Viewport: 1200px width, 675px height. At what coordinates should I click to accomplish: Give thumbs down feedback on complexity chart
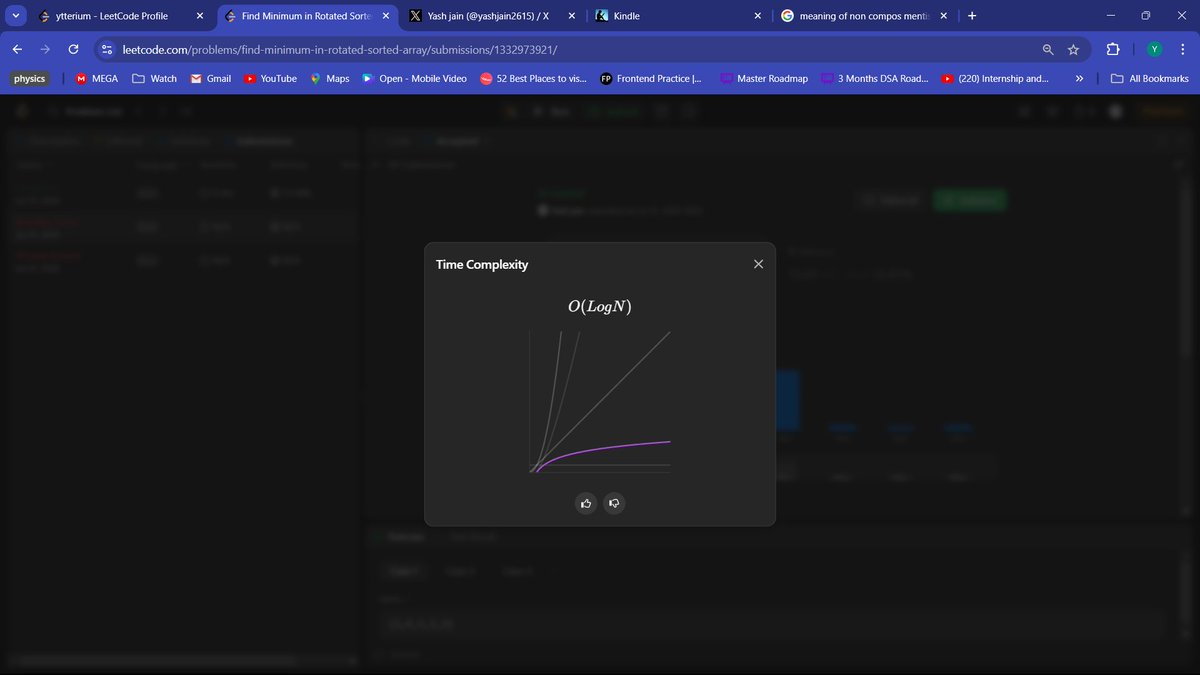point(614,503)
